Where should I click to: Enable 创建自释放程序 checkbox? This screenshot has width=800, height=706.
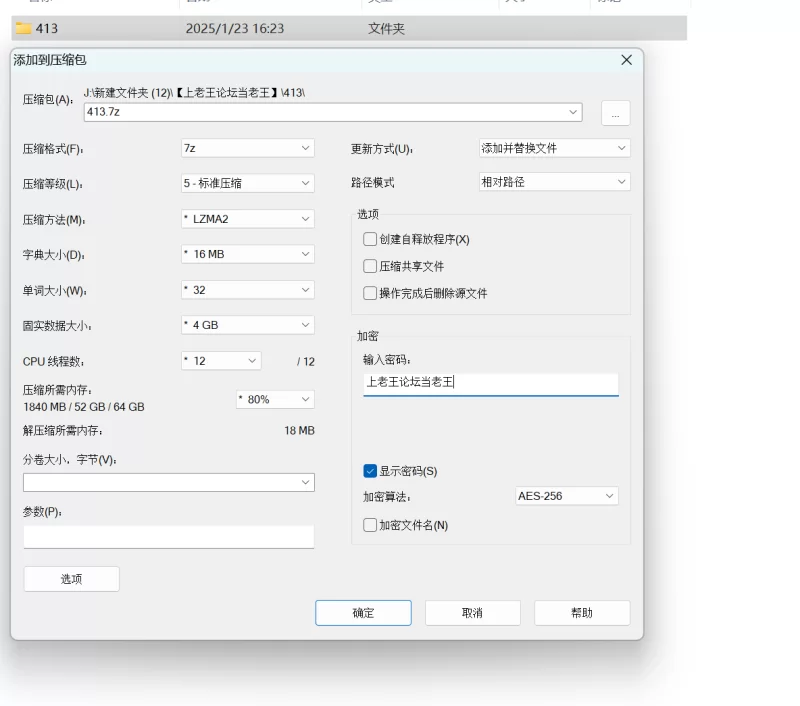coord(370,239)
